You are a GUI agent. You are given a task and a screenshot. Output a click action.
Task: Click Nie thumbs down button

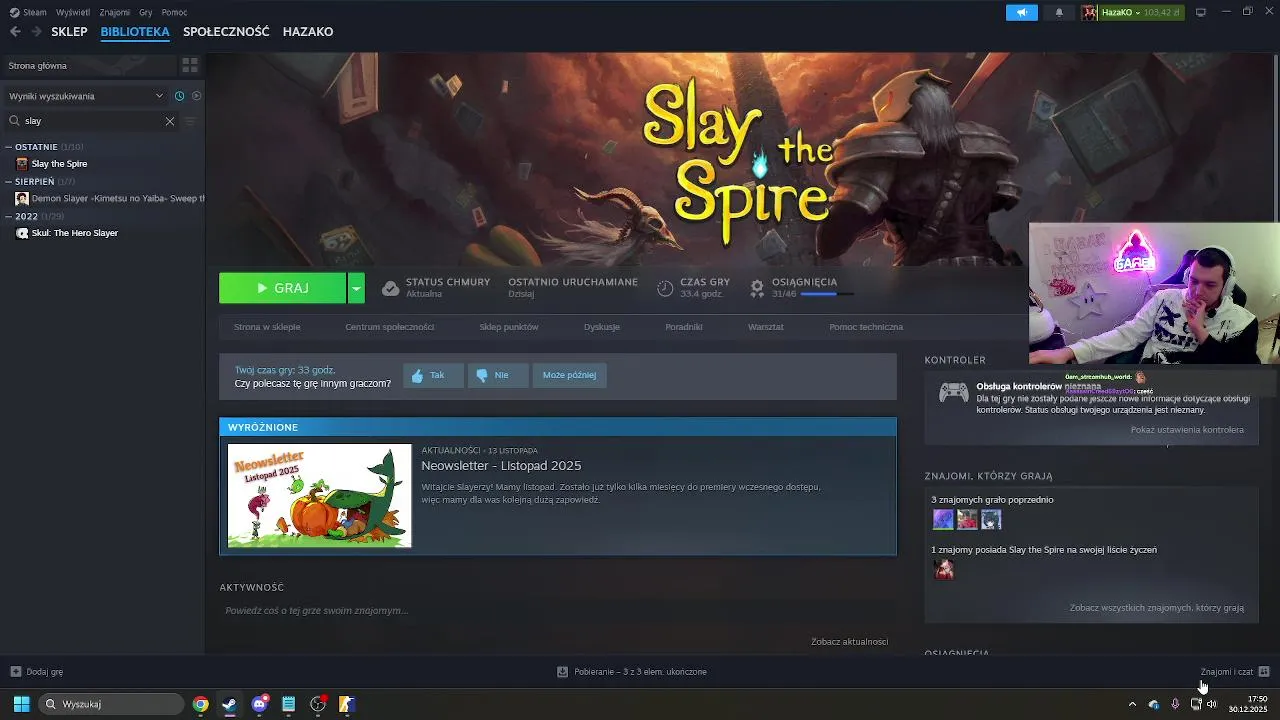[x=498, y=375]
